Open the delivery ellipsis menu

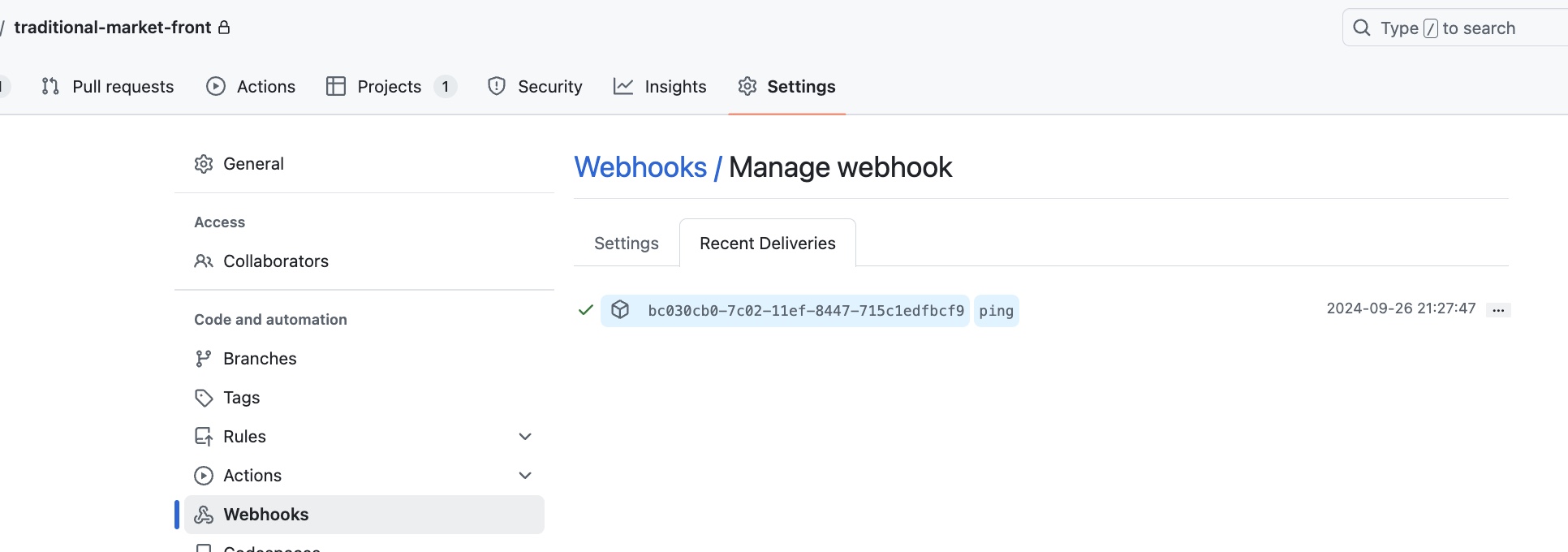(1498, 310)
